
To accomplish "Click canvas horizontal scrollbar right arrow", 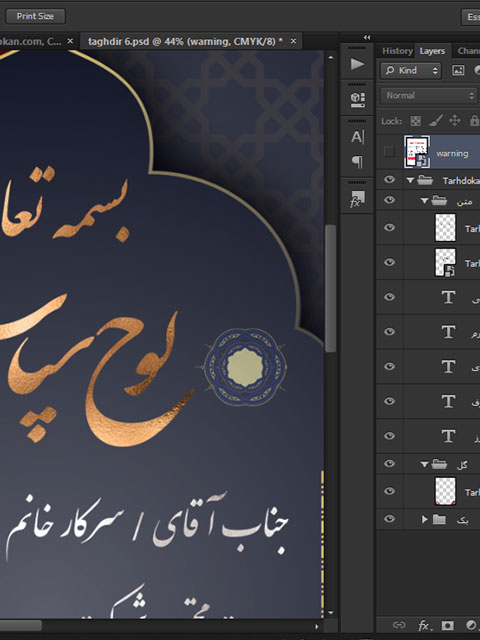I will (x=317, y=626).
